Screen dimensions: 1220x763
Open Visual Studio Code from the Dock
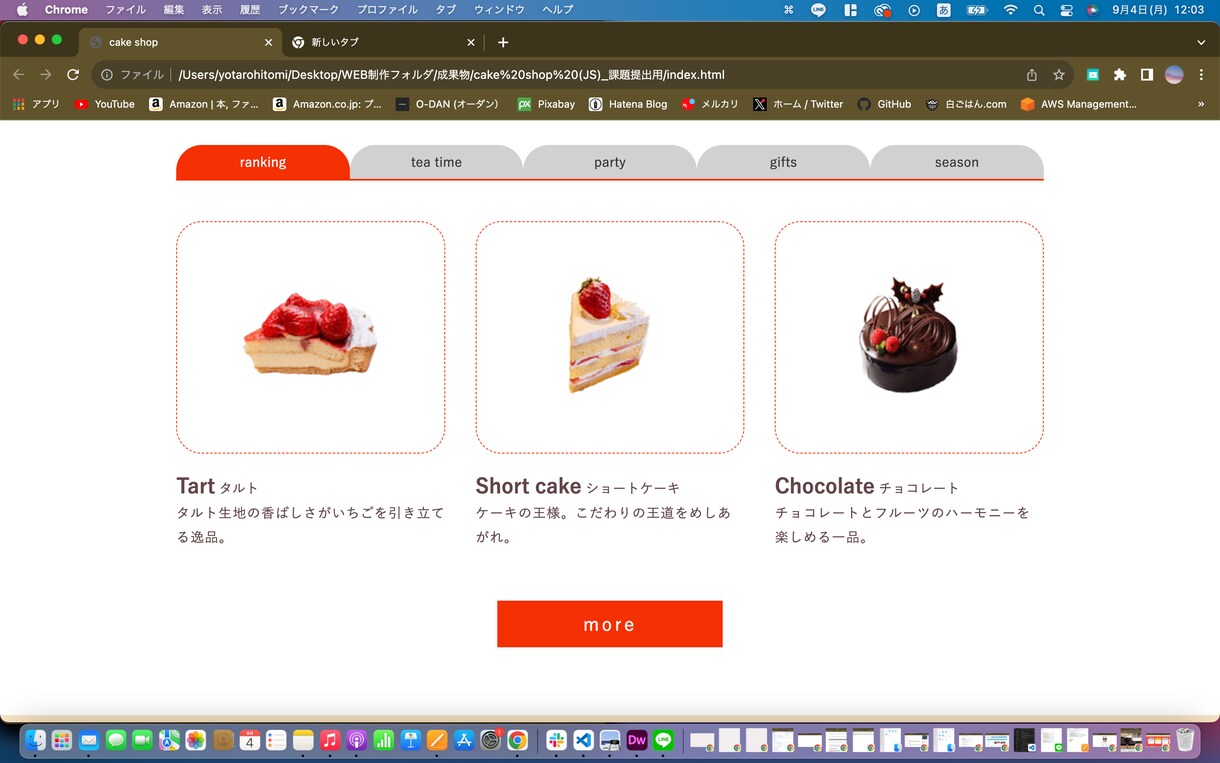coord(584,740)
